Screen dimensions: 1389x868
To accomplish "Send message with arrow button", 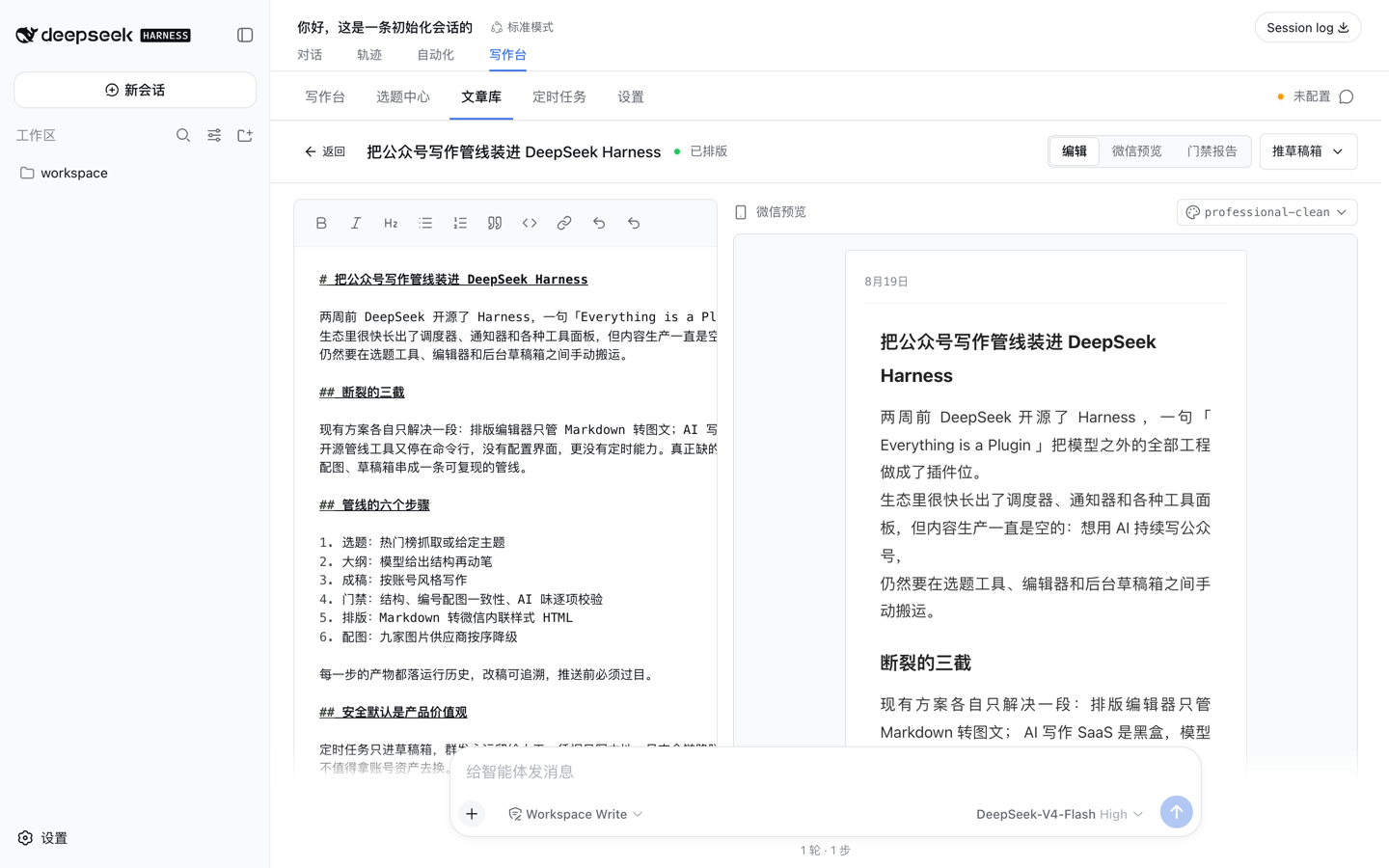I will (x=1176, y=812).
